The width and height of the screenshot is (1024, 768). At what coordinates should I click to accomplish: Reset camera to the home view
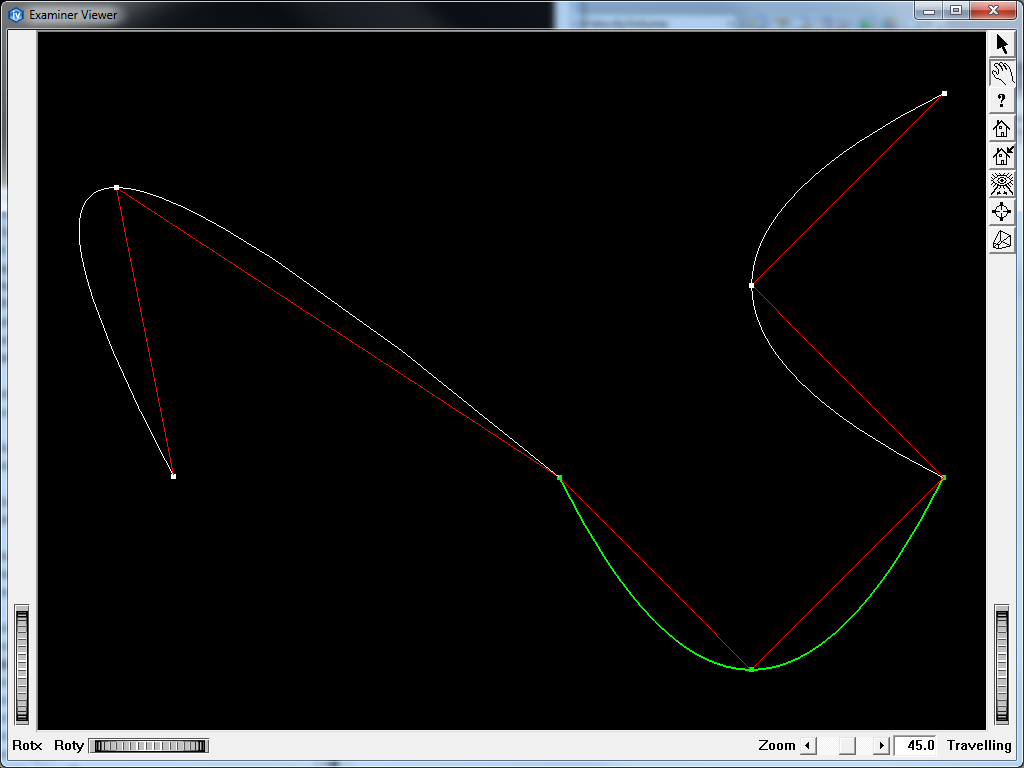pos(1001,127)
